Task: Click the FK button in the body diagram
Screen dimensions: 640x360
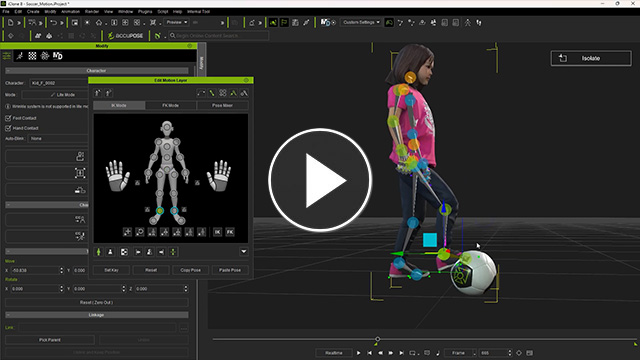Action: coord(230,232)
